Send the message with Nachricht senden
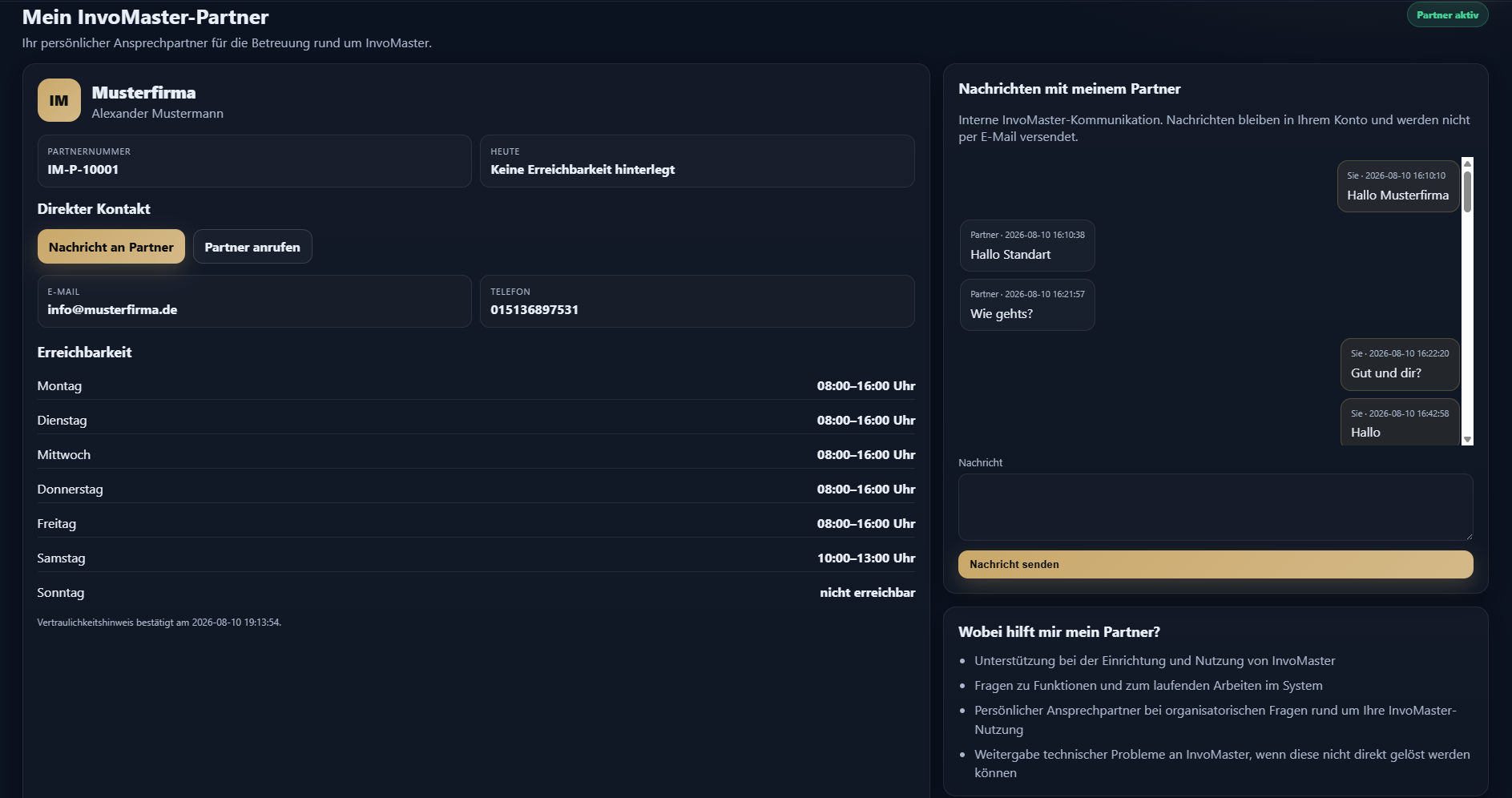This screenshot has height=798, width=1512. click(x=1216, y=564)
